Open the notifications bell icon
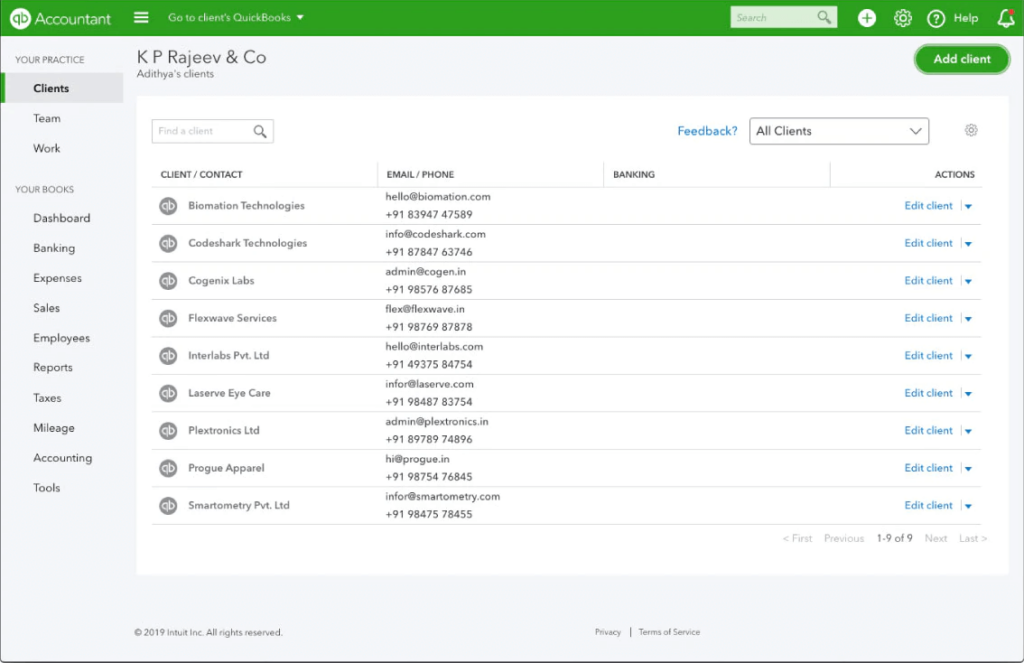 point(1006,18)
